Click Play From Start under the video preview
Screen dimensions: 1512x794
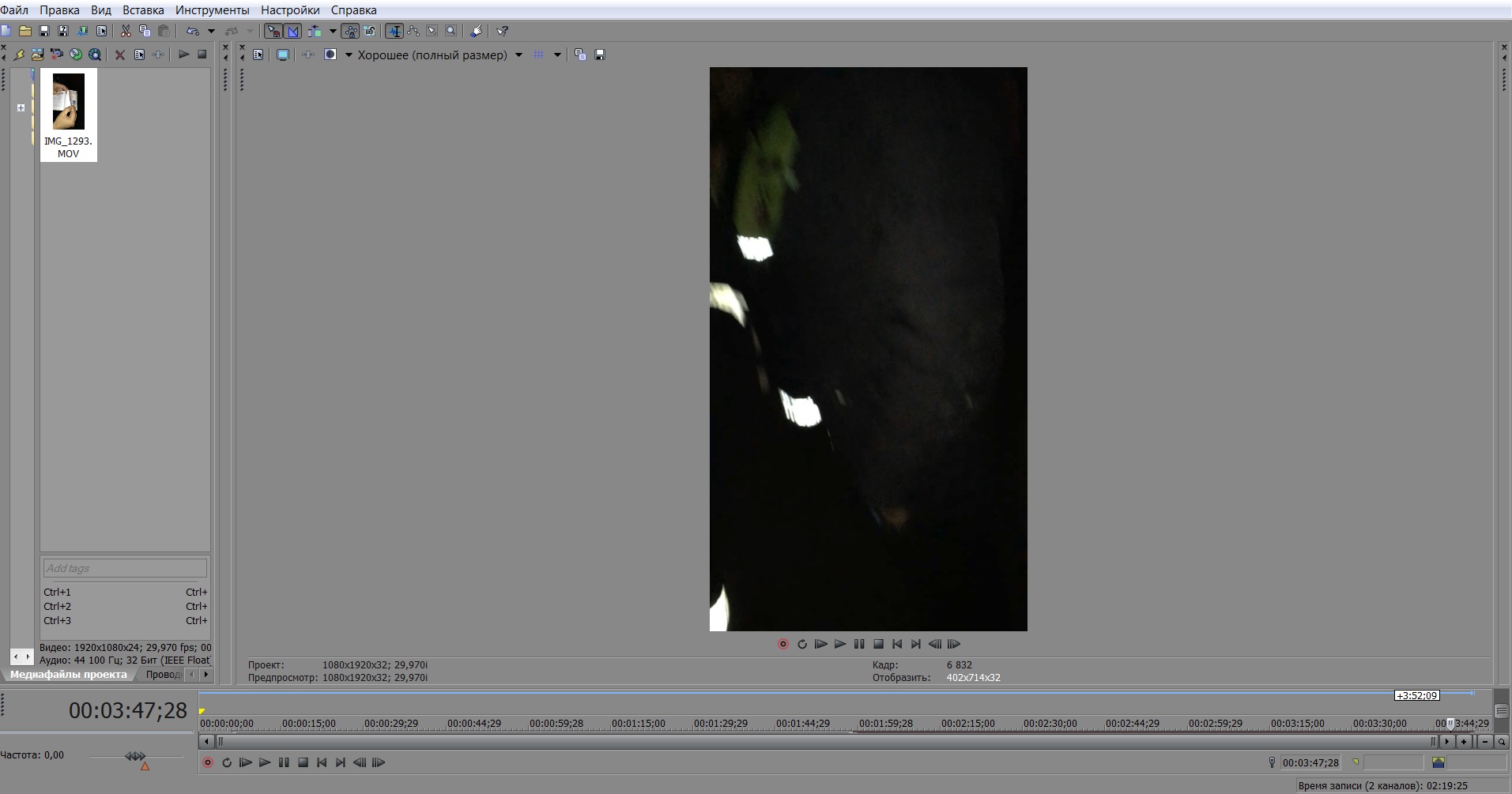[x=821, y=644]
